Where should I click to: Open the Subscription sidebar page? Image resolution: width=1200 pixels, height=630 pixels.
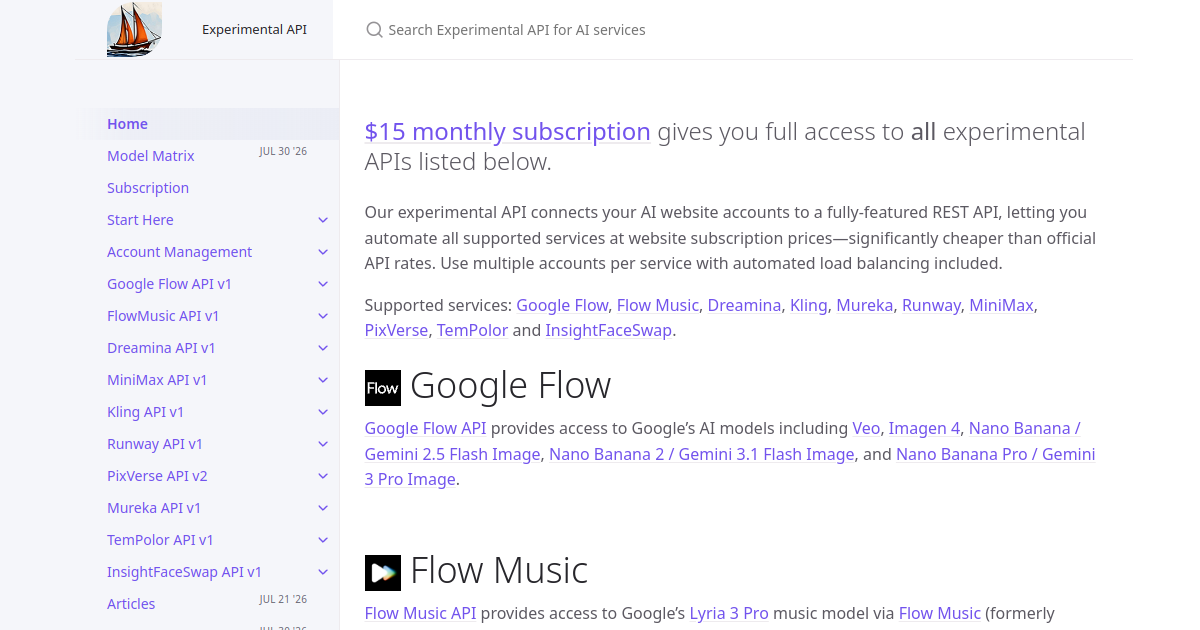point(148,188)
